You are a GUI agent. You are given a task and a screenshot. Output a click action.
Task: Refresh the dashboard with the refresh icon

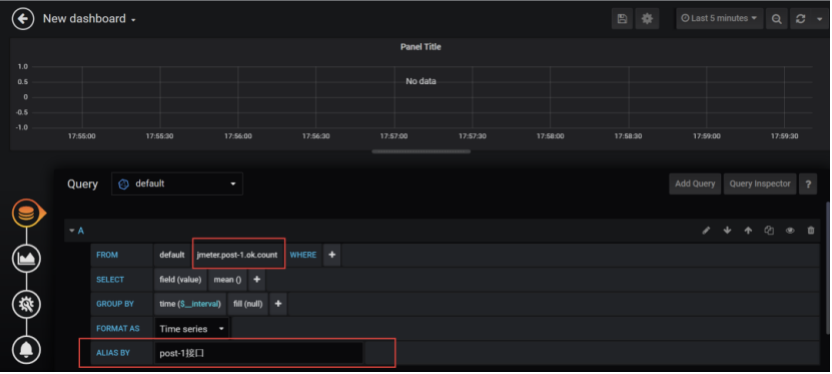[801, 19]
